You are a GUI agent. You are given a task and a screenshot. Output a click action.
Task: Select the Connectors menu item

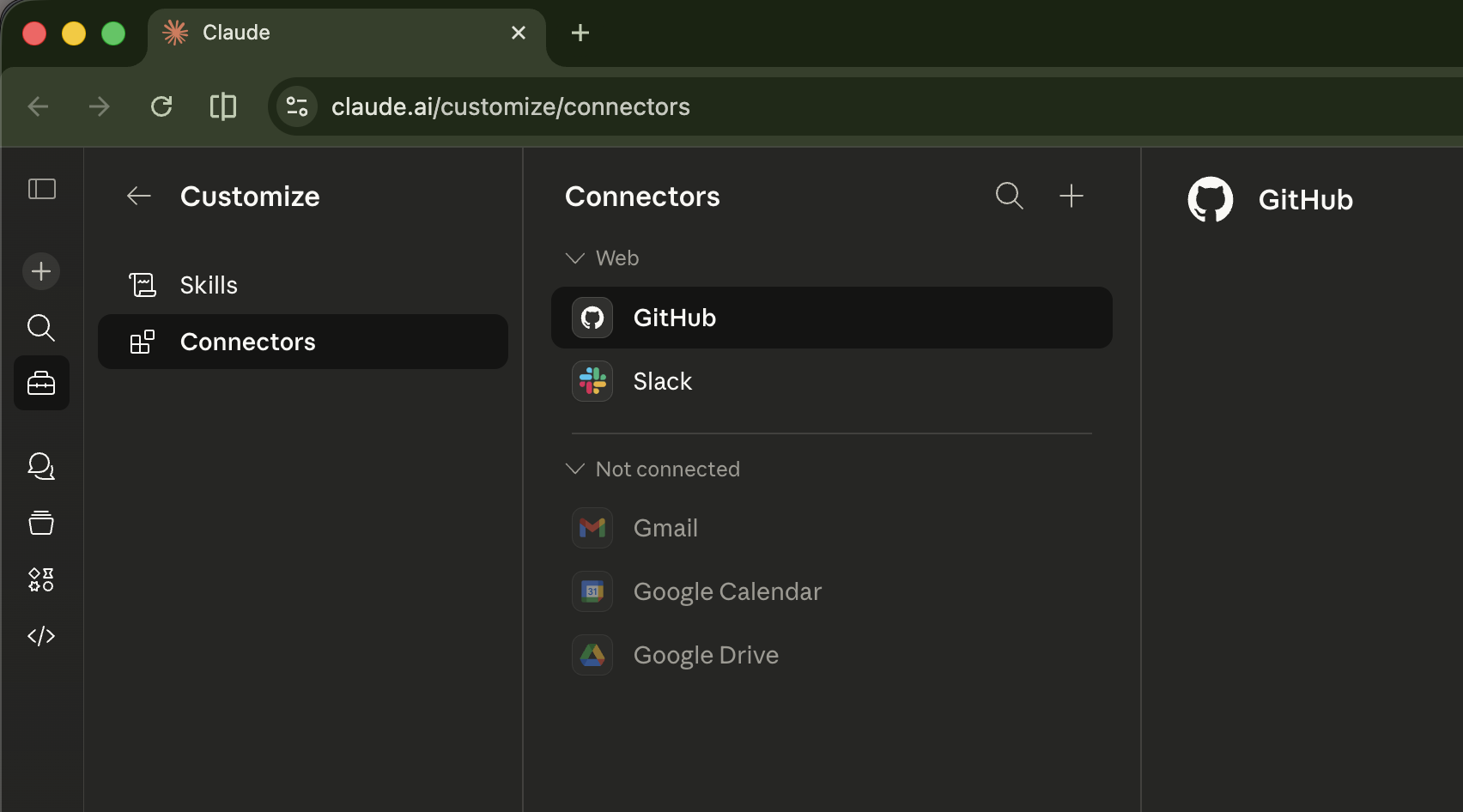[247, 342]
